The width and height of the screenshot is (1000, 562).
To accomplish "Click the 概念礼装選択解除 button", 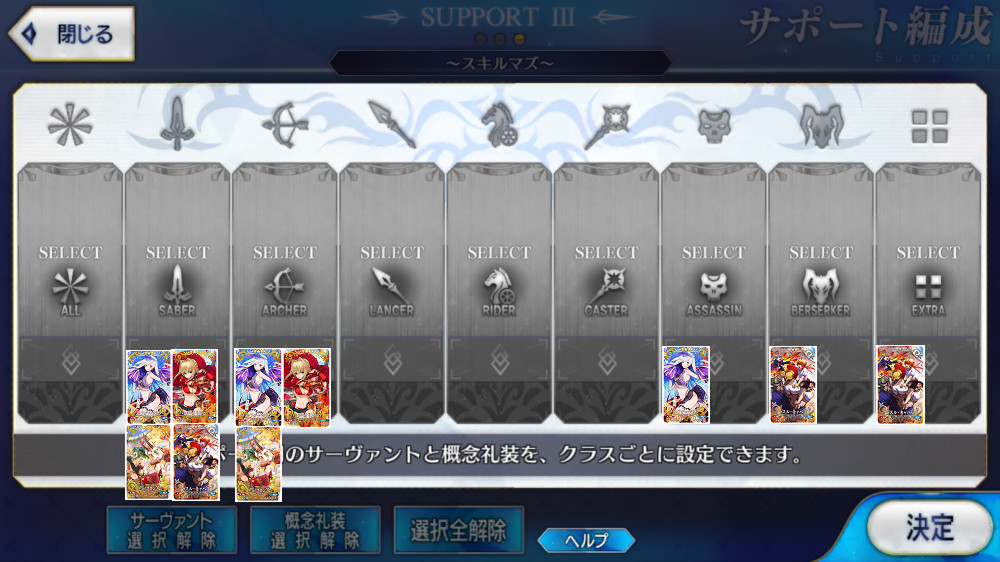I will [x=315, y=530].
